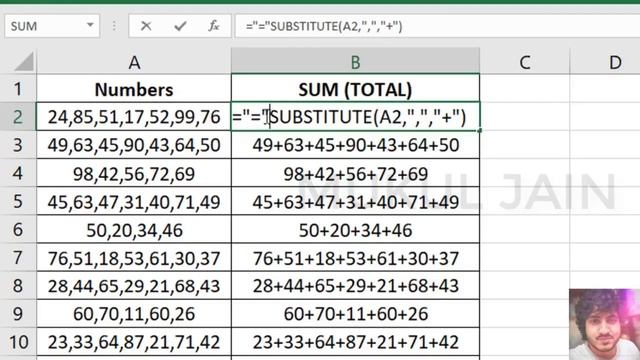640x360 pixels.
Task: Select row 4 header
Action: (18, 173)
